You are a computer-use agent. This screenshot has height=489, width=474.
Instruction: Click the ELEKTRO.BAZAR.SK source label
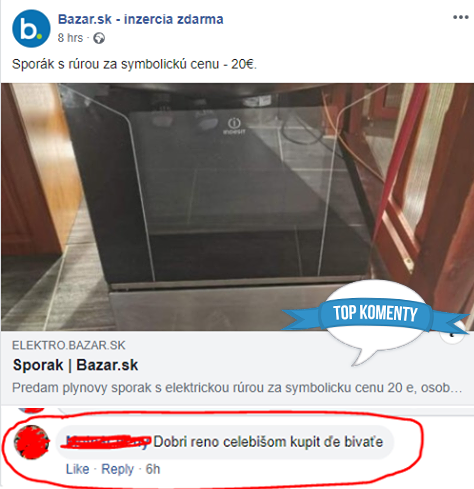pos(69,345)
